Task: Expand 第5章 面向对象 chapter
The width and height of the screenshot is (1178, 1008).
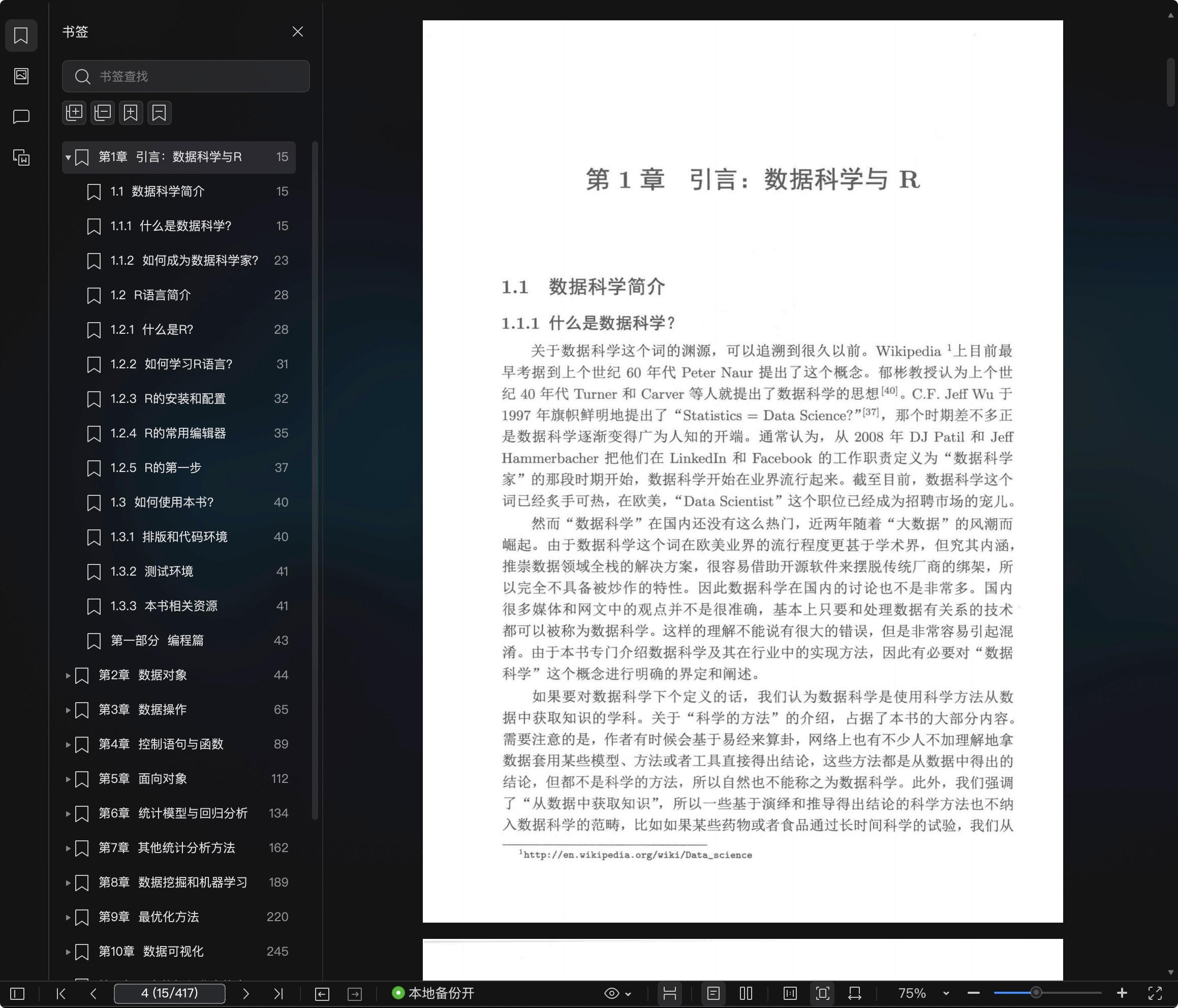Action: [68, 779]
